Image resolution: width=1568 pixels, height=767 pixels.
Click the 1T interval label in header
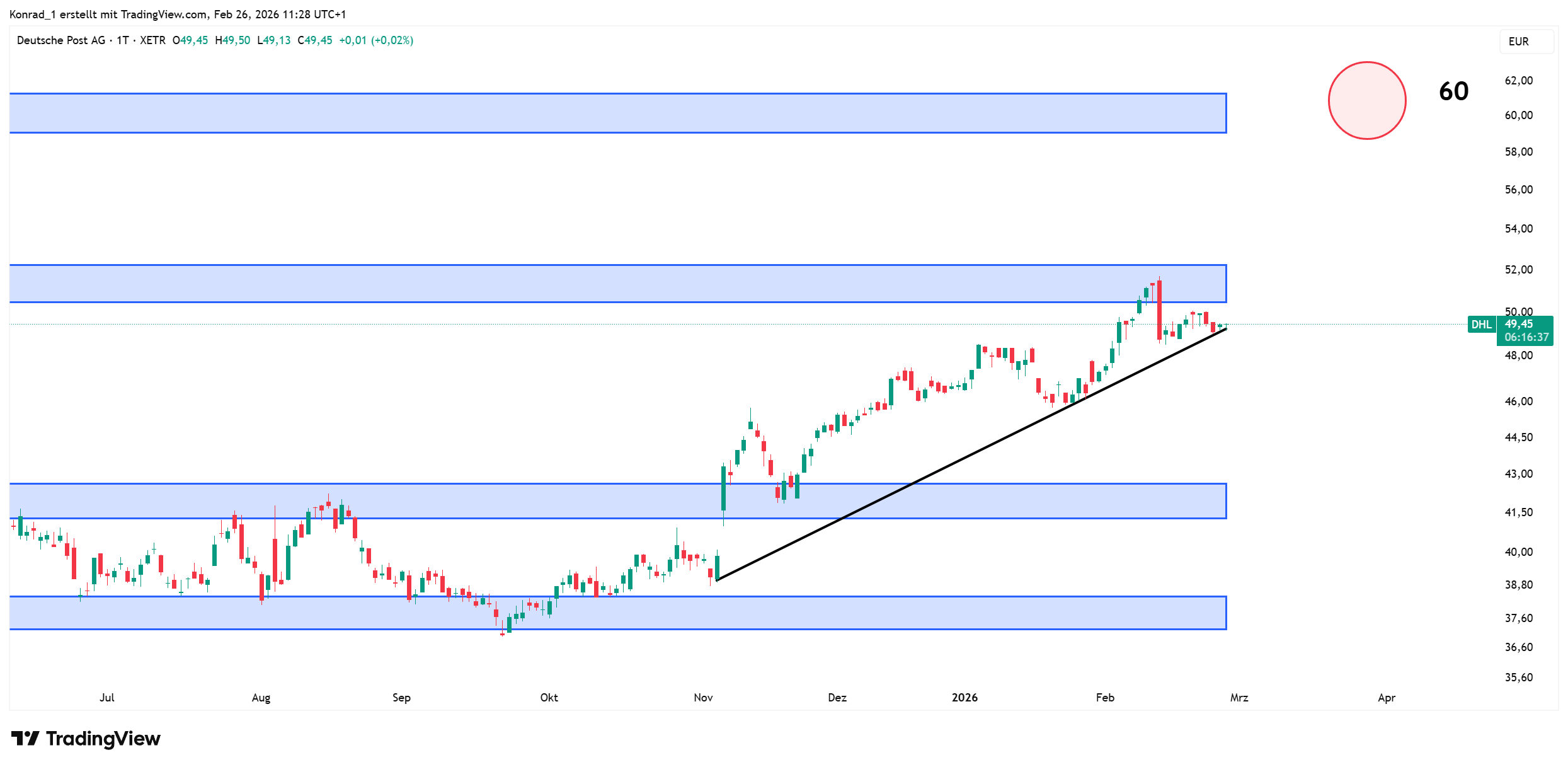point(122,40)
